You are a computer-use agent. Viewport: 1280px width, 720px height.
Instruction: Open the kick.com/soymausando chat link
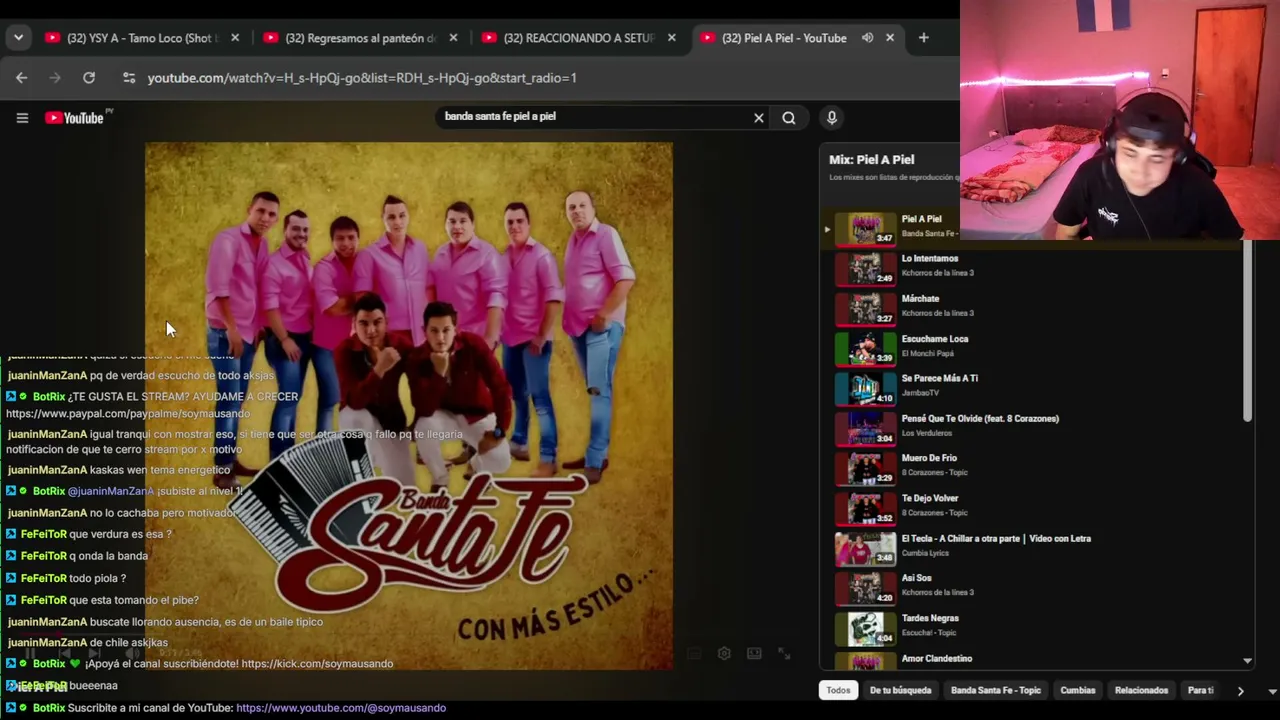(317, 664)
